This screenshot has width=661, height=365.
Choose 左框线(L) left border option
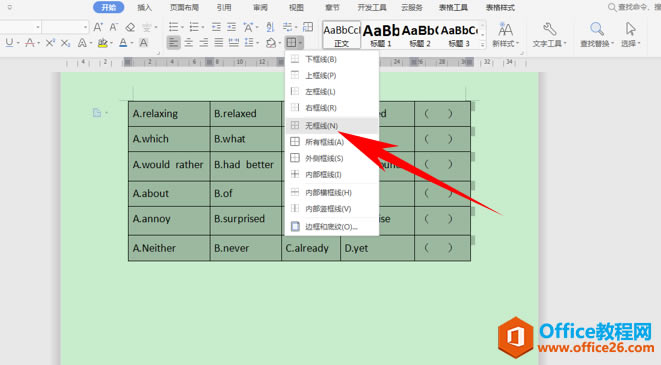332,91
